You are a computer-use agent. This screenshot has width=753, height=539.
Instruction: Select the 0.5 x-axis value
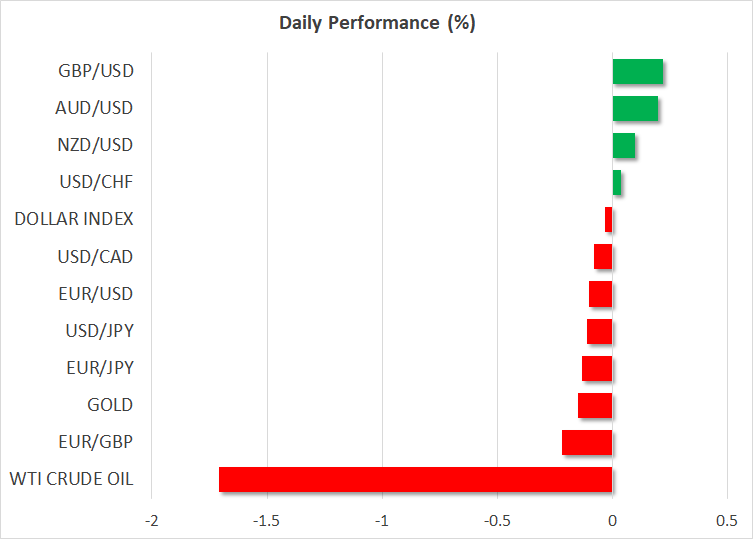click(x=727, y=521)
